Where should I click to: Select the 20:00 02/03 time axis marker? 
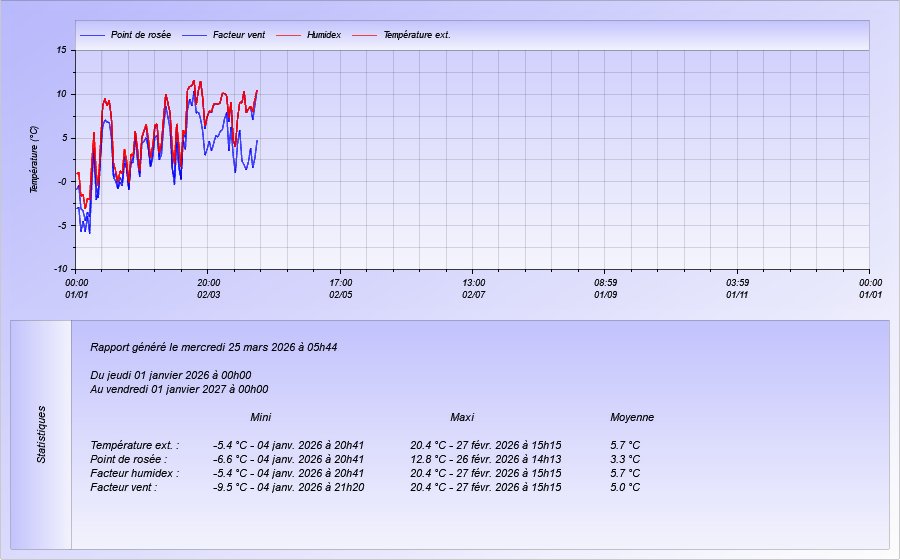[208, 288]
